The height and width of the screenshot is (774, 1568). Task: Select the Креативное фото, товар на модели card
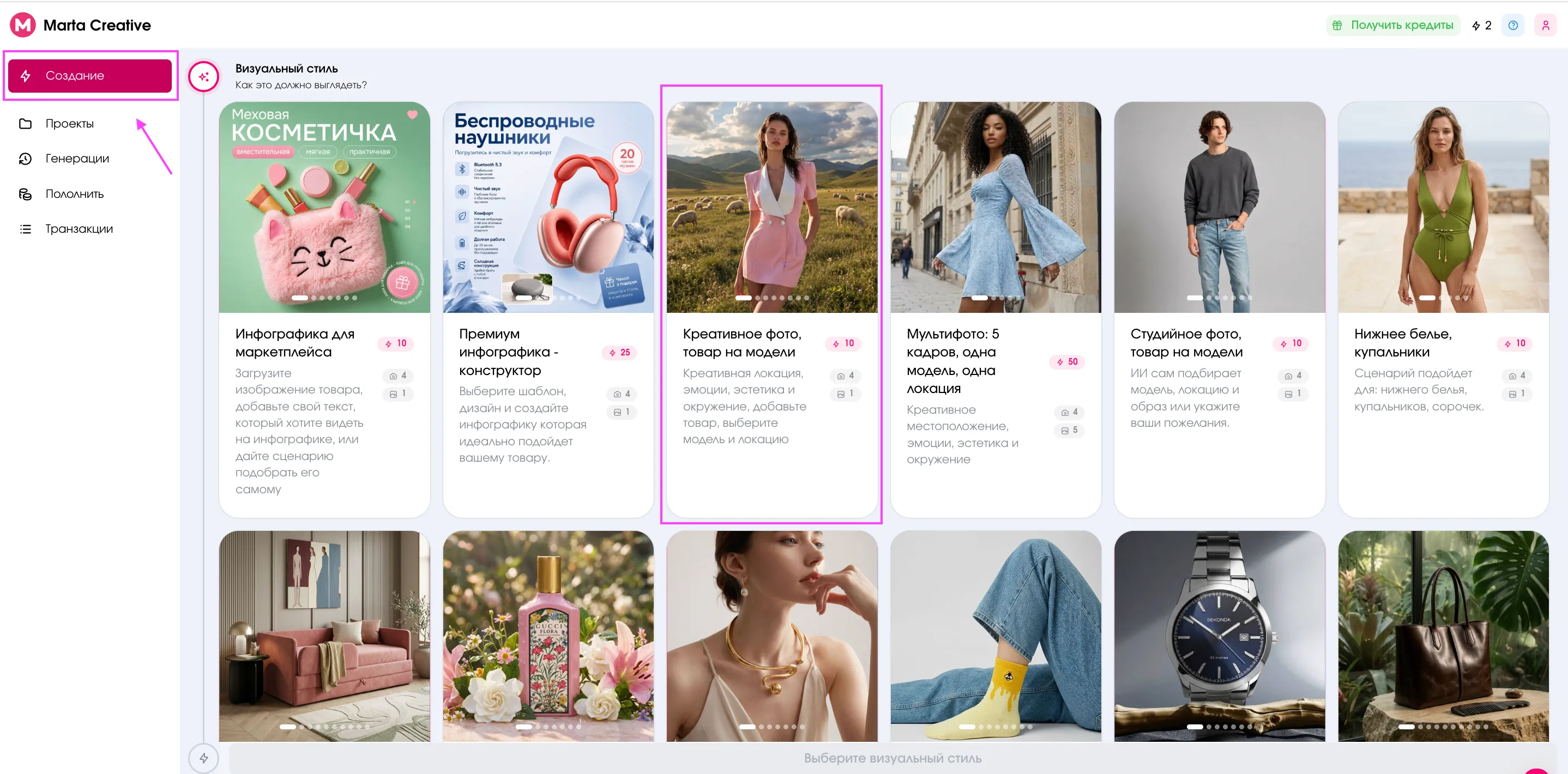pos(772,309)
